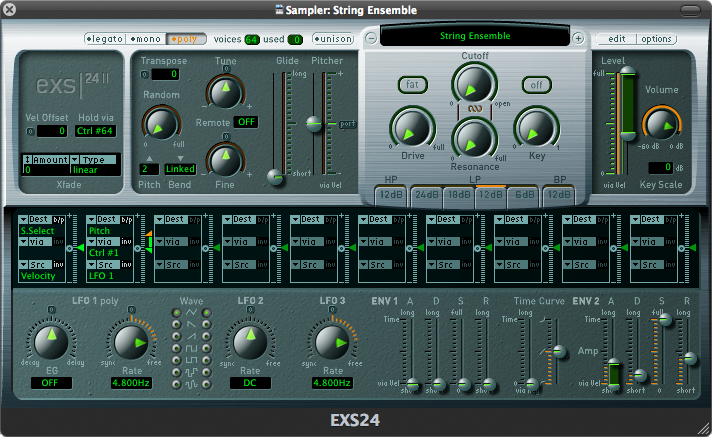This screenshot has height=437, width=712.
Task: Click EXS 24 II logo
Action: 72,85
